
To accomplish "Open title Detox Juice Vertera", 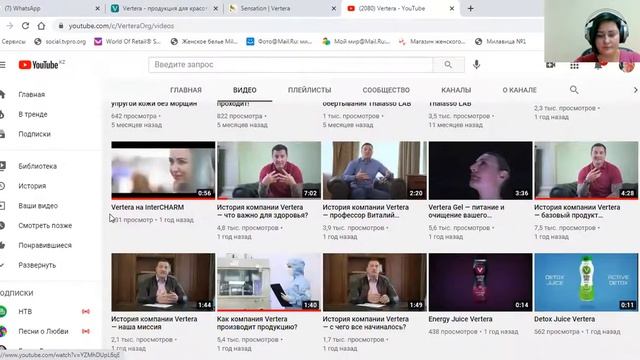I will pyautogui.click(x=564, y=319).
